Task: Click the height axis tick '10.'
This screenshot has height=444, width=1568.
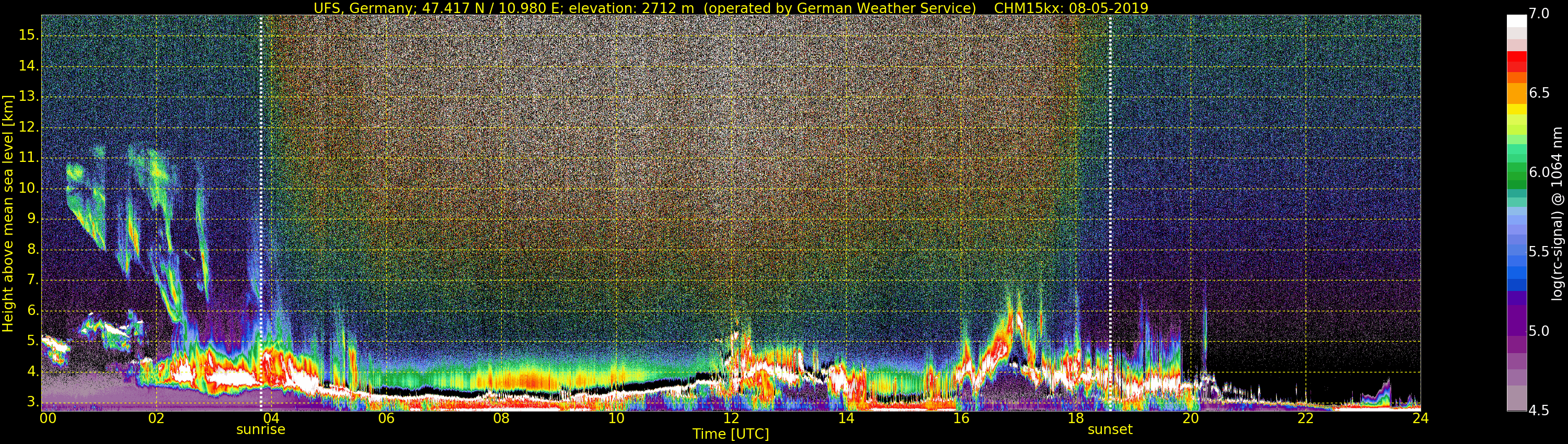Action: 29,189
